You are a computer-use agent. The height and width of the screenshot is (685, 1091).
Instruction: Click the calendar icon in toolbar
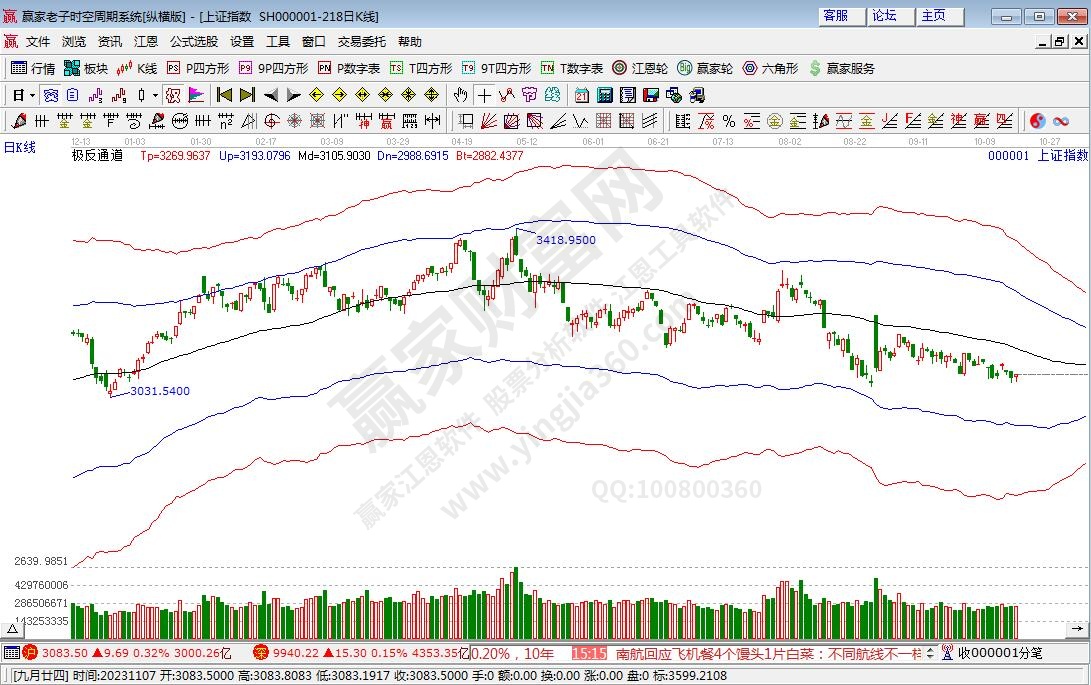pyautogui.click(x=582, y=95)
